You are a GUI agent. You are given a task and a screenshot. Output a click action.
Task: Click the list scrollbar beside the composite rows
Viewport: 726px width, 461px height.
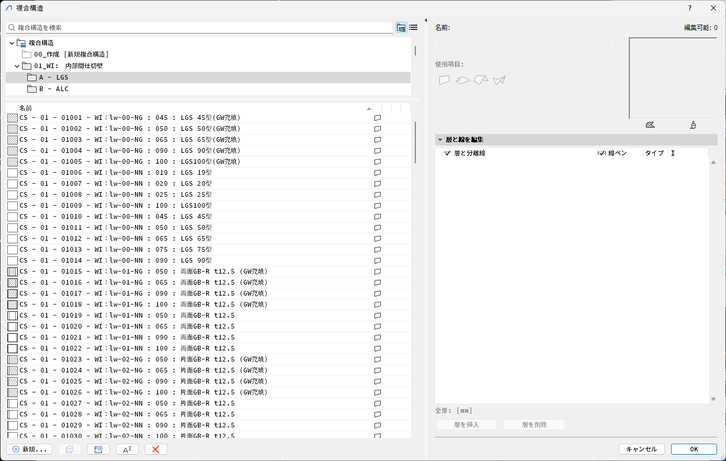tap(415, 142)
